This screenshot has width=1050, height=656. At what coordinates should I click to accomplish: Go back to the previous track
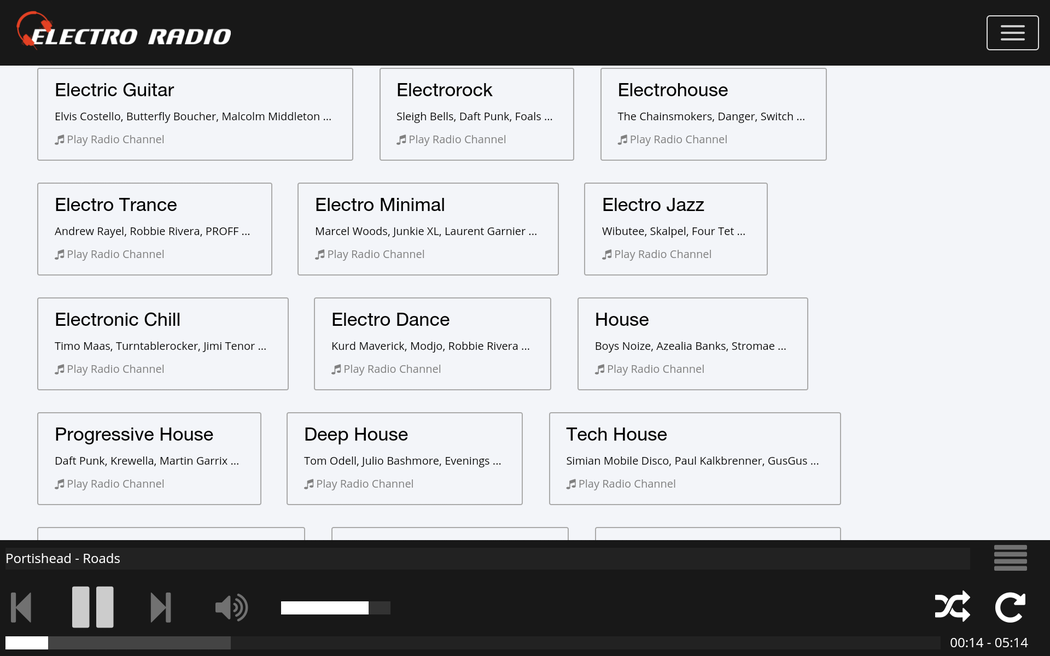(21, 607)
